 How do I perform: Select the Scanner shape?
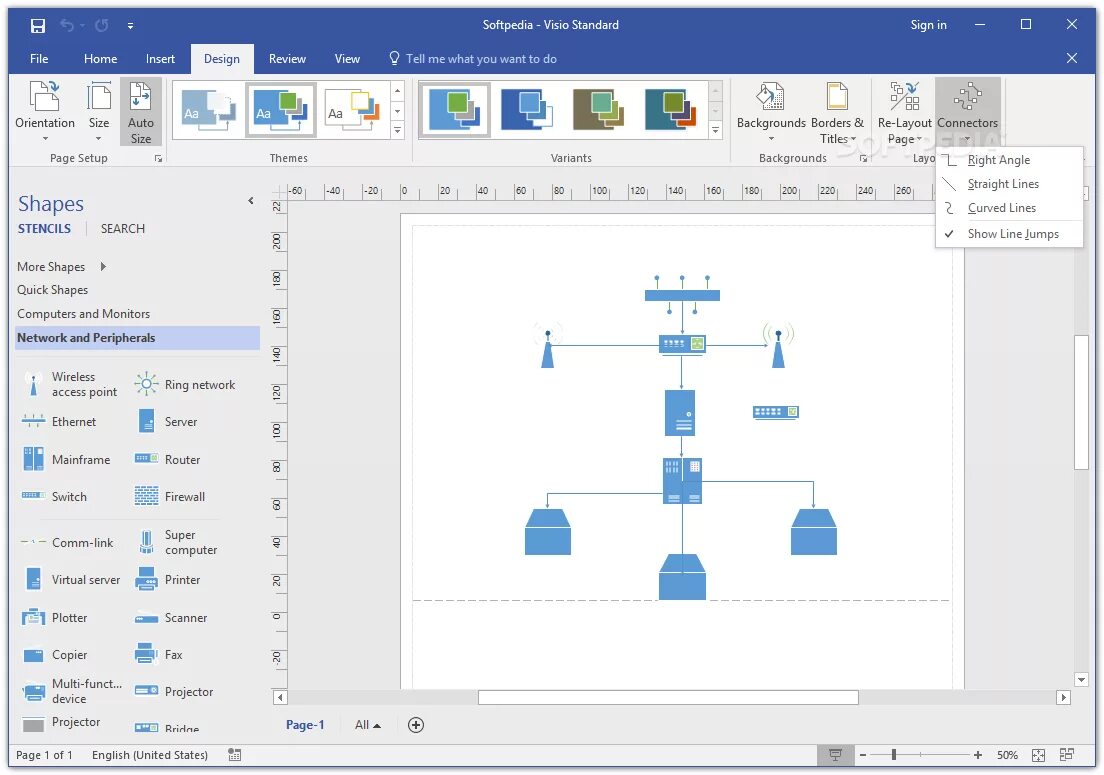[x=171, y=617]
